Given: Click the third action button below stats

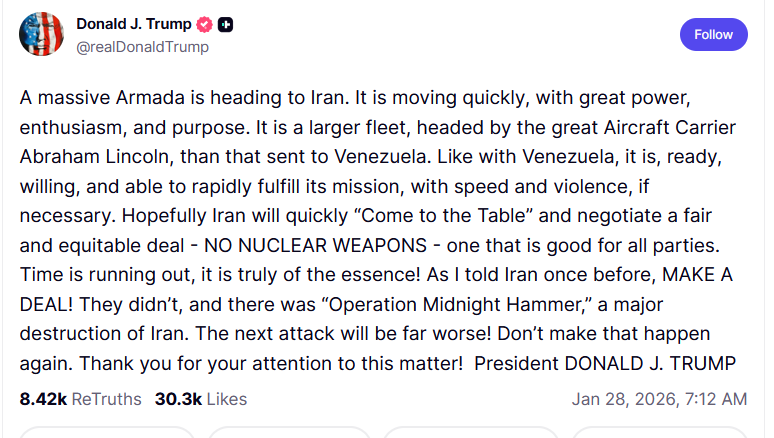Looking at the screenshot, I should [467, 432].
